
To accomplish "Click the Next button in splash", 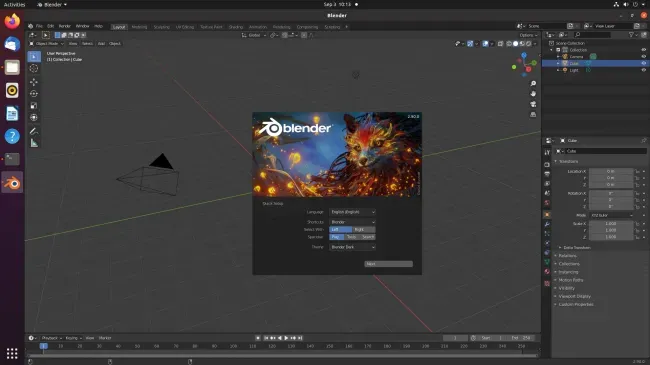I will point(388,264).
